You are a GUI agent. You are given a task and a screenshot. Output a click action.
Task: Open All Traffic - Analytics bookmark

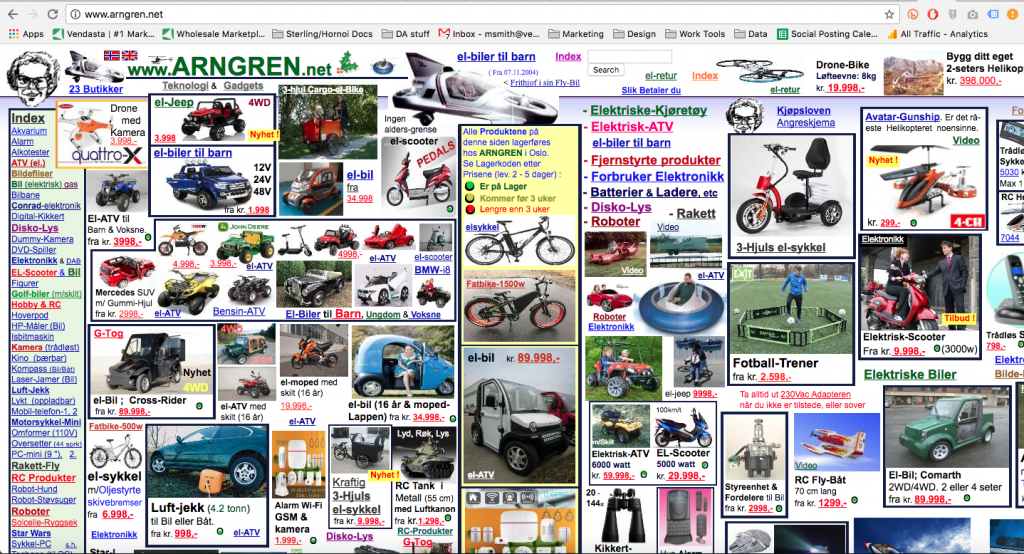(x=937, y=34)
